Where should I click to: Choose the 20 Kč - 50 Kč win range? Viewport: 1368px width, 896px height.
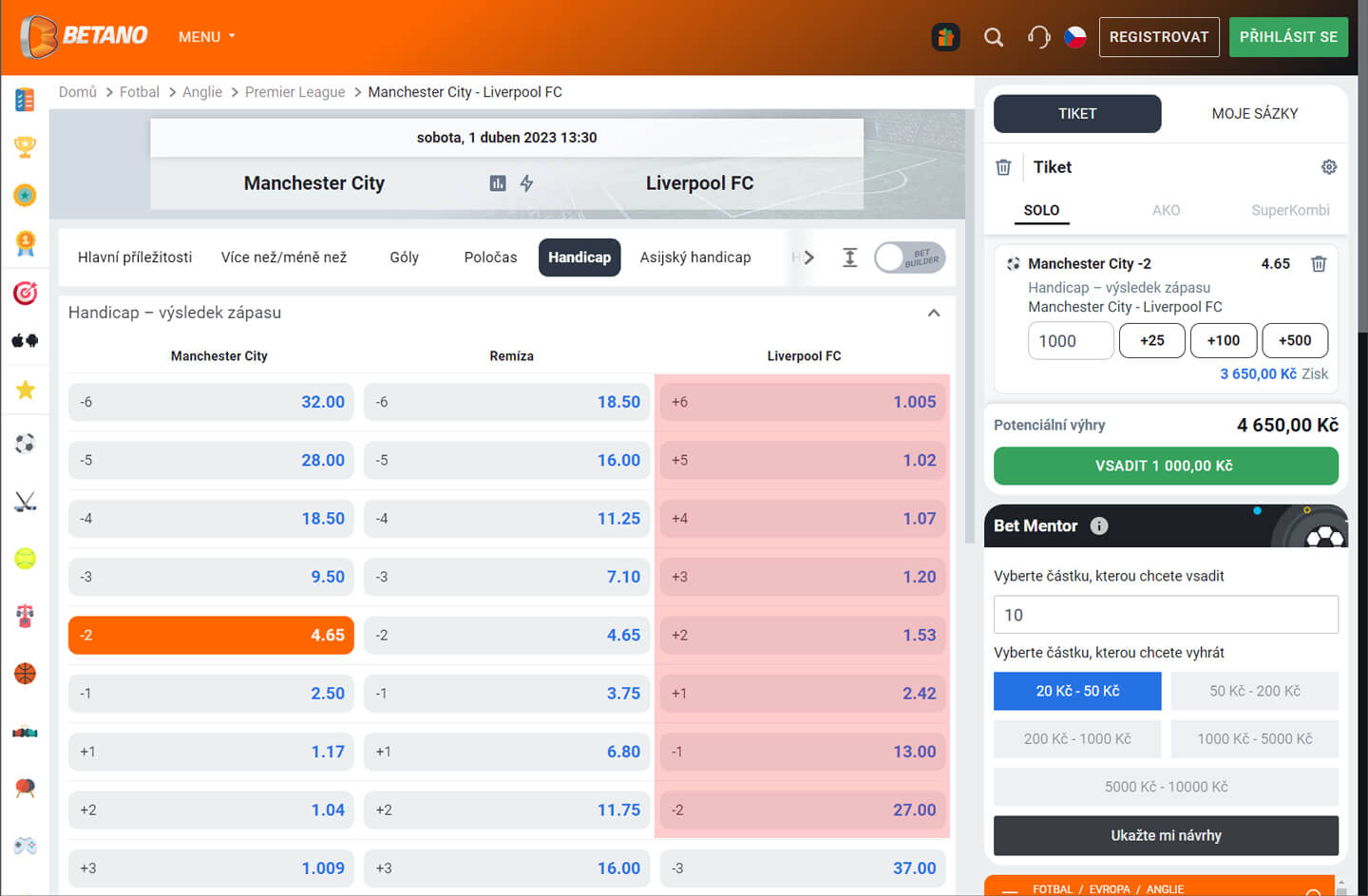click(x=1077, y=692)
